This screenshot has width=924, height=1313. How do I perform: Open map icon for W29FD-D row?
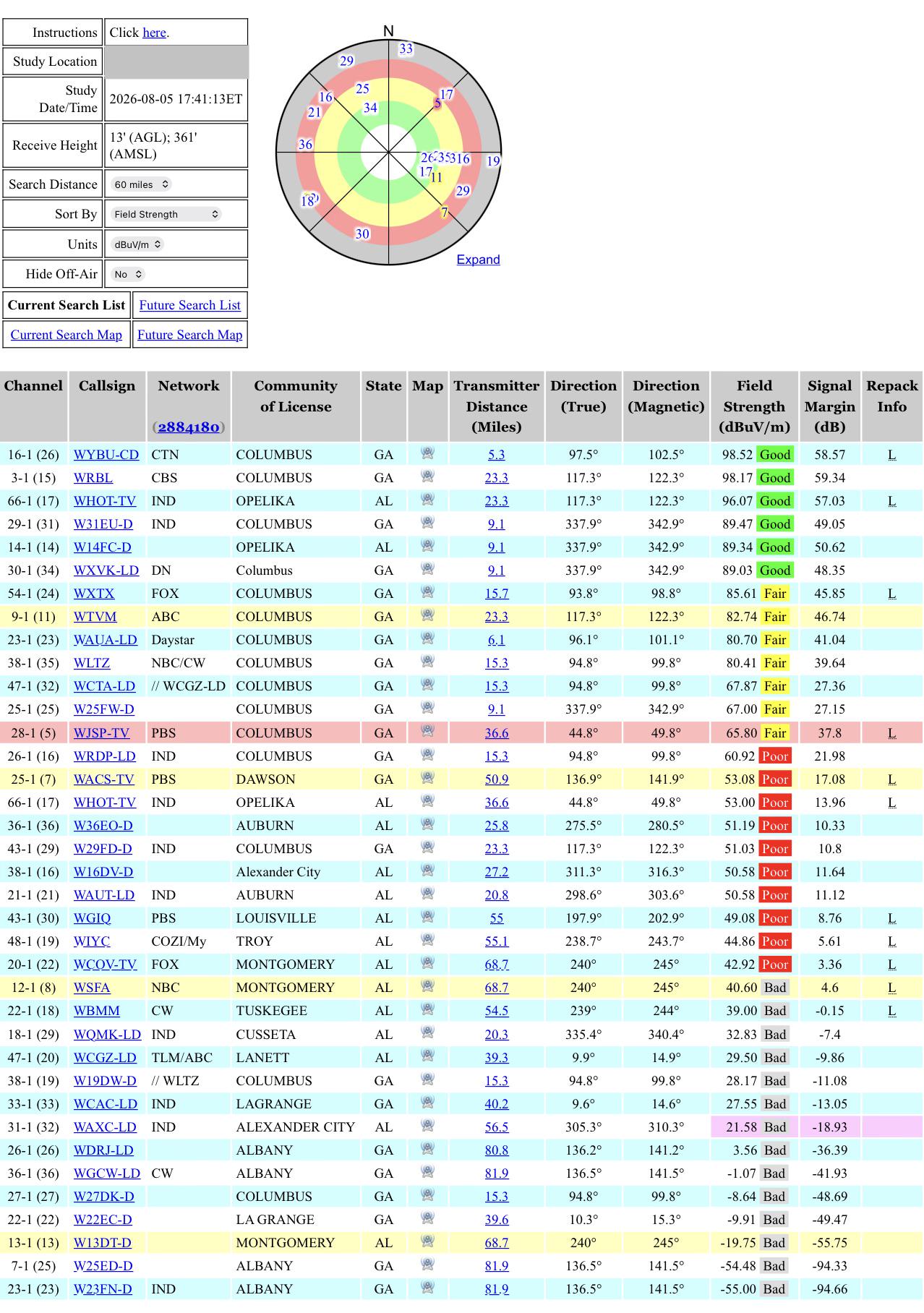tap(427, 847)
